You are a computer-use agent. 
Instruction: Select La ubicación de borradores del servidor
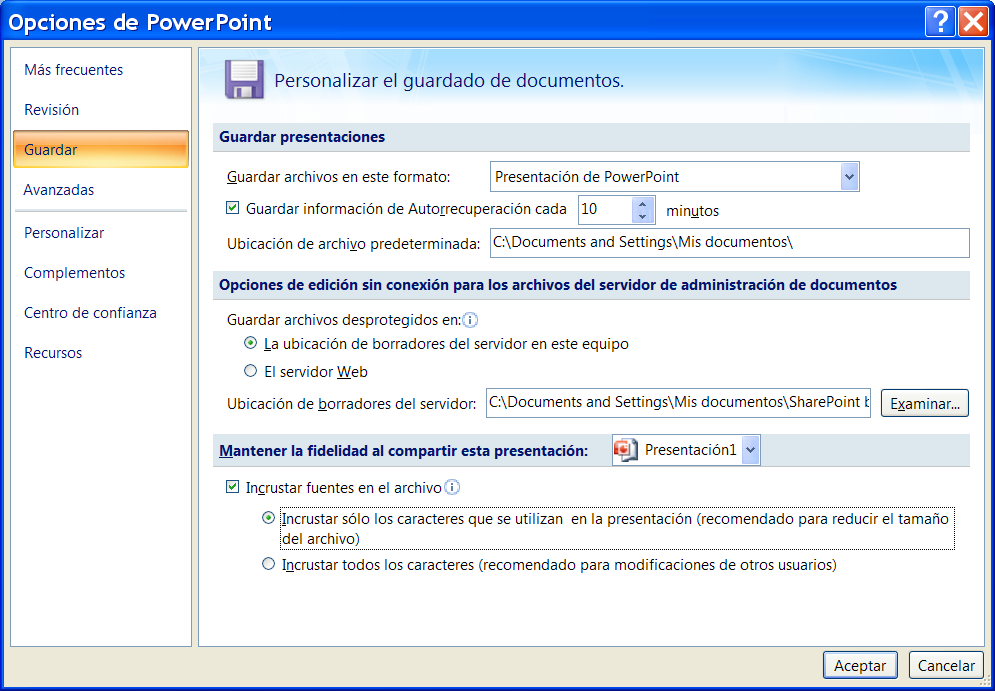coord(251,343)
